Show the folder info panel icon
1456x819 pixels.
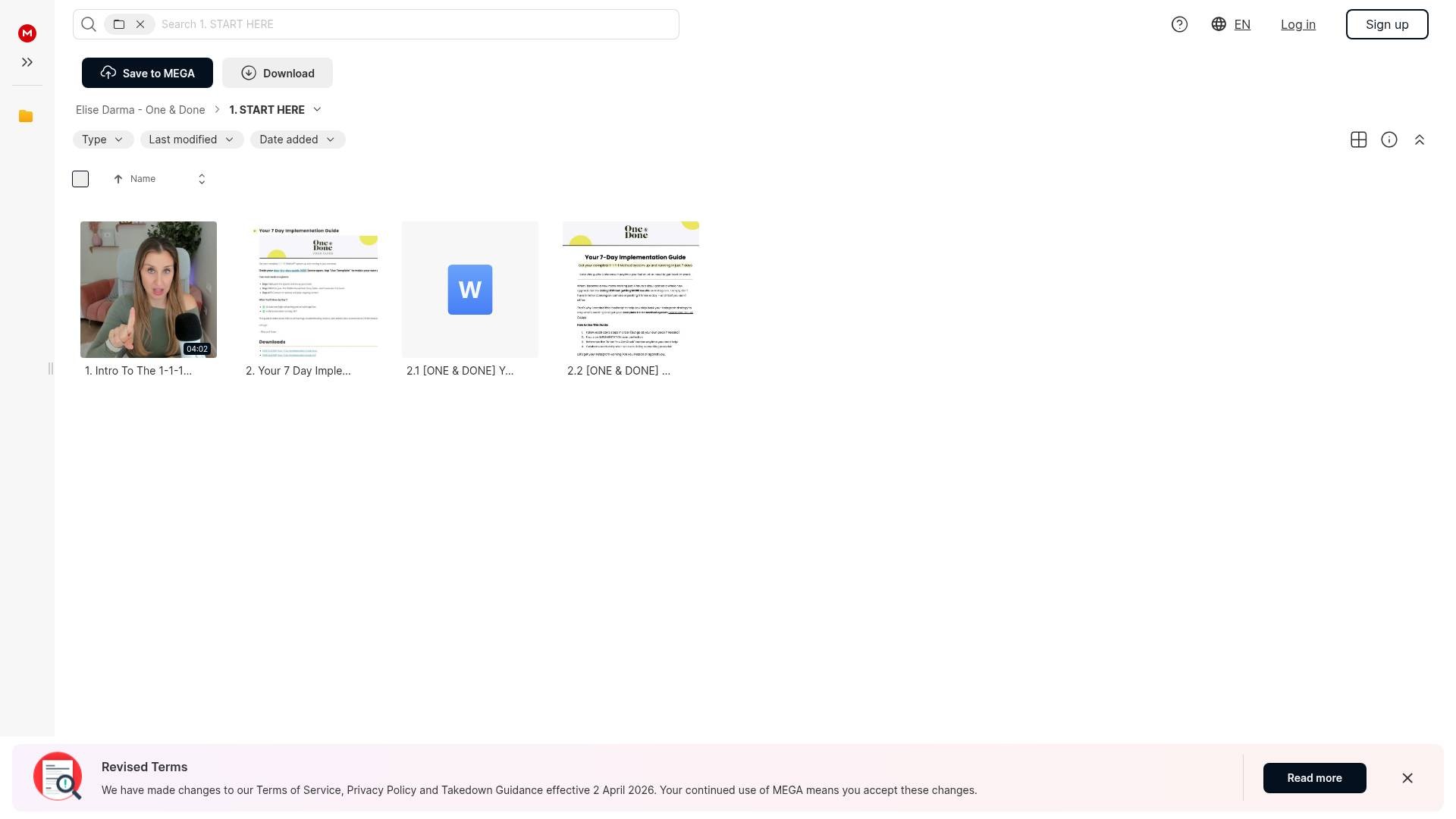tap(1389, 140)
